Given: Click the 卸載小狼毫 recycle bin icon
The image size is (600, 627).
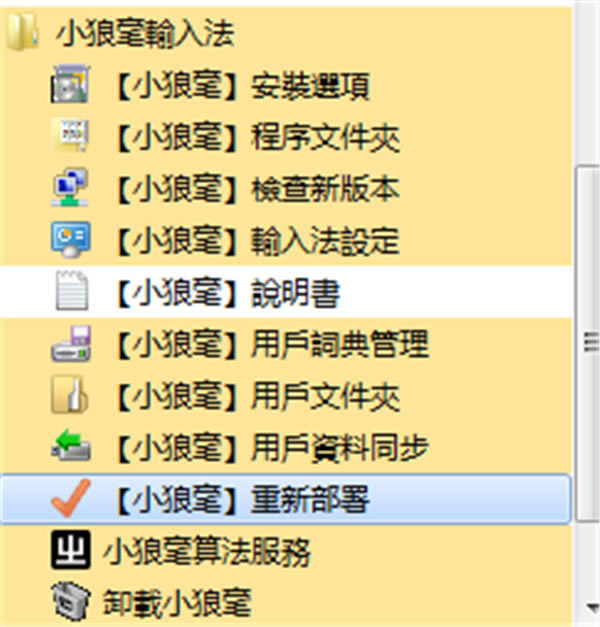Looking at the screenshot, I should [70, 601].
